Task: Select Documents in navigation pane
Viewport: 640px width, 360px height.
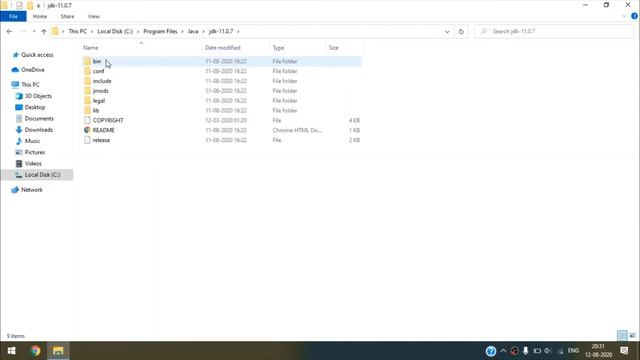Action: 39,118
